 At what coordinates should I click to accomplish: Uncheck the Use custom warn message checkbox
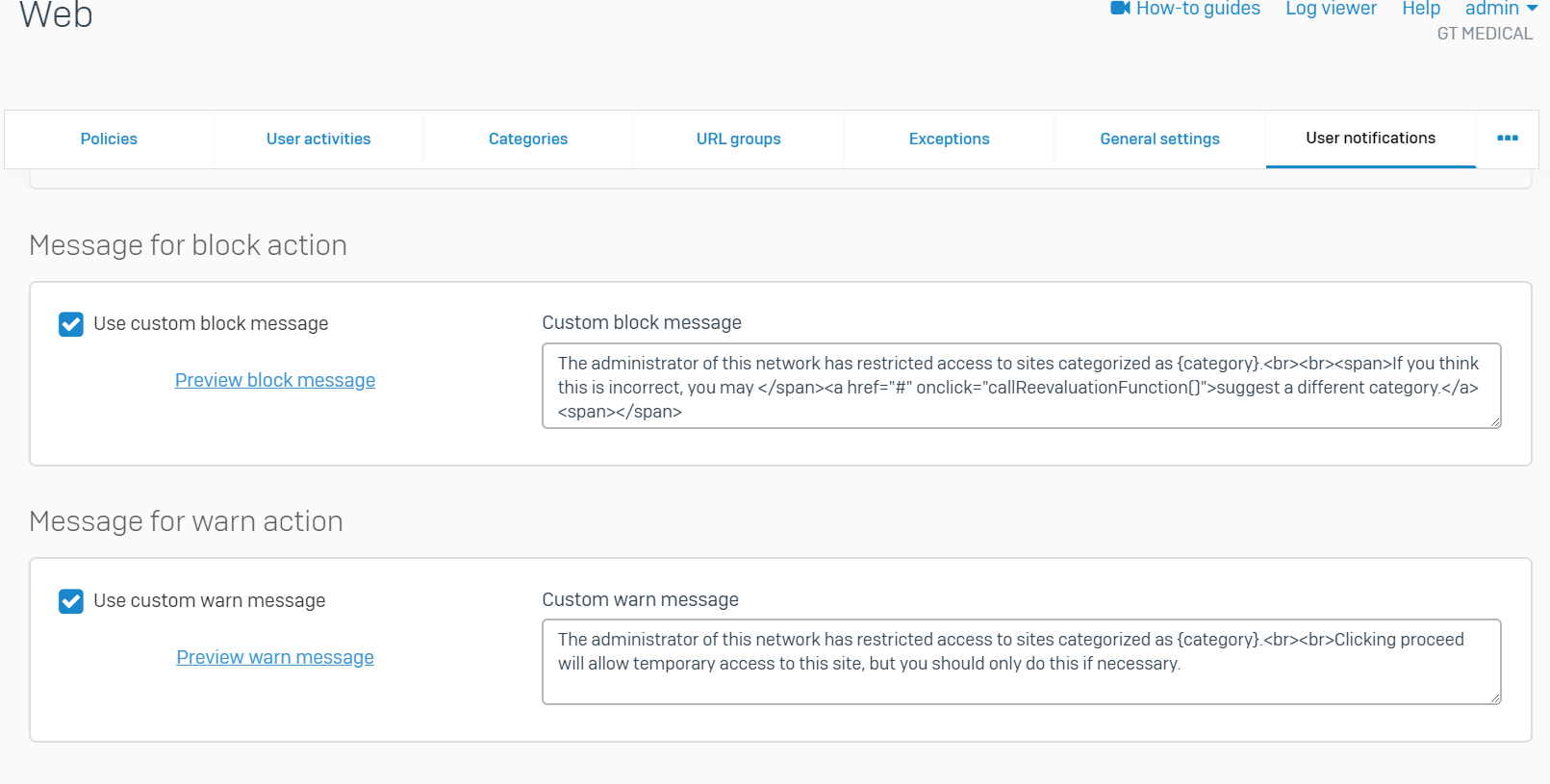point(71,601)
